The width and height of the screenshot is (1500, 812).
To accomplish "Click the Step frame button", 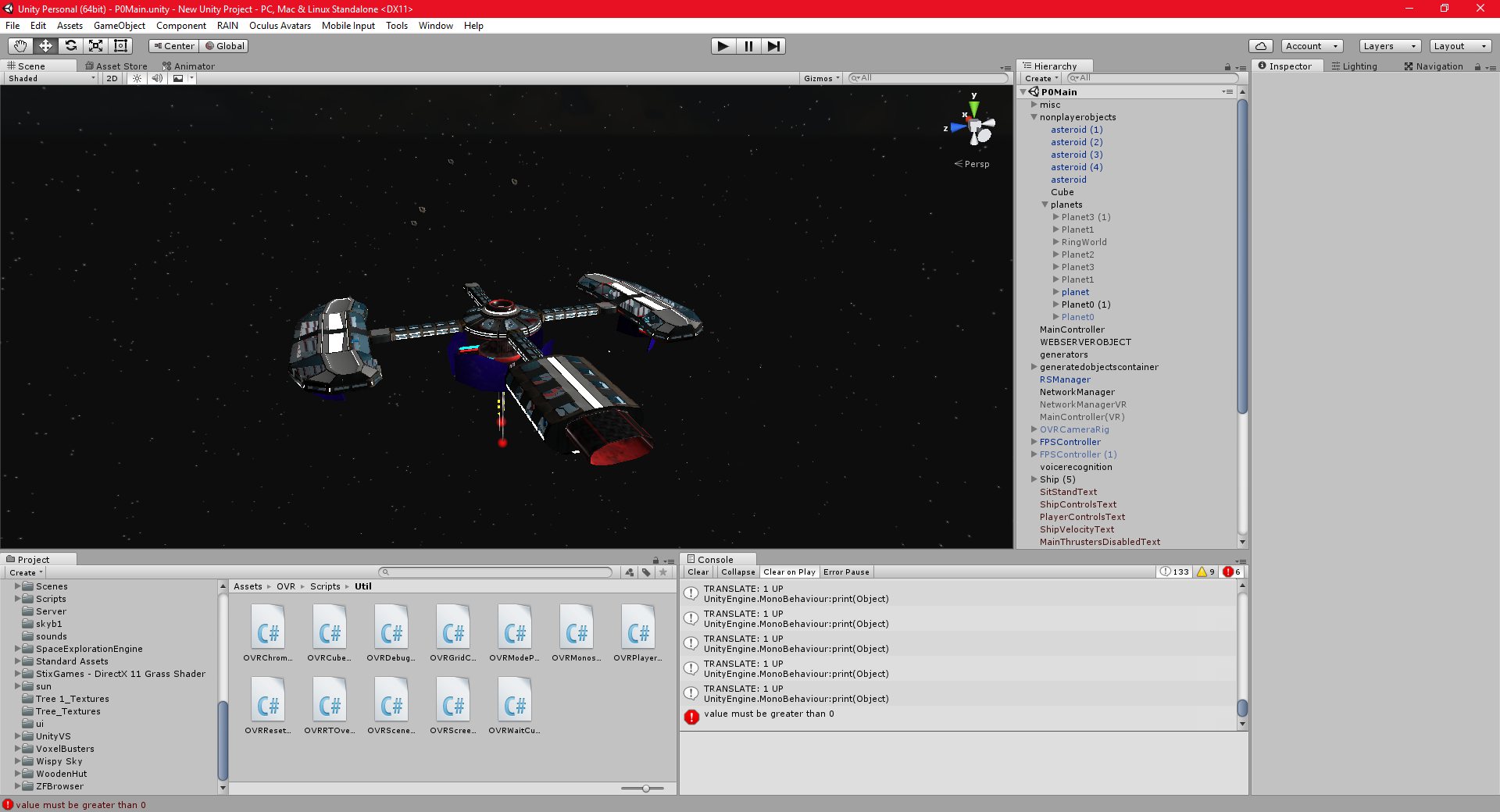I will [773, 46].
